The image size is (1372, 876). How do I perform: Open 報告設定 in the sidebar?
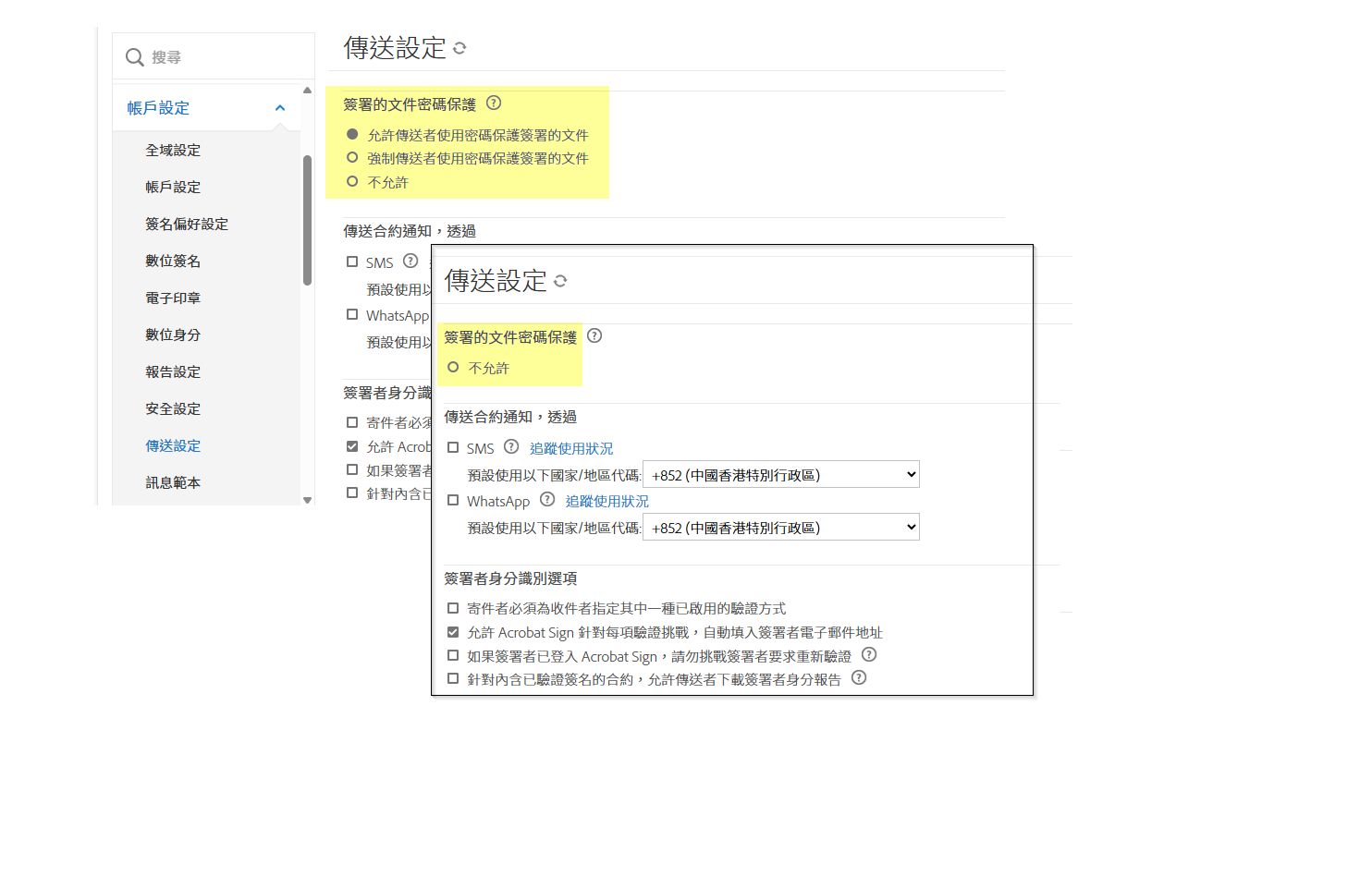[x=173, y=371]
